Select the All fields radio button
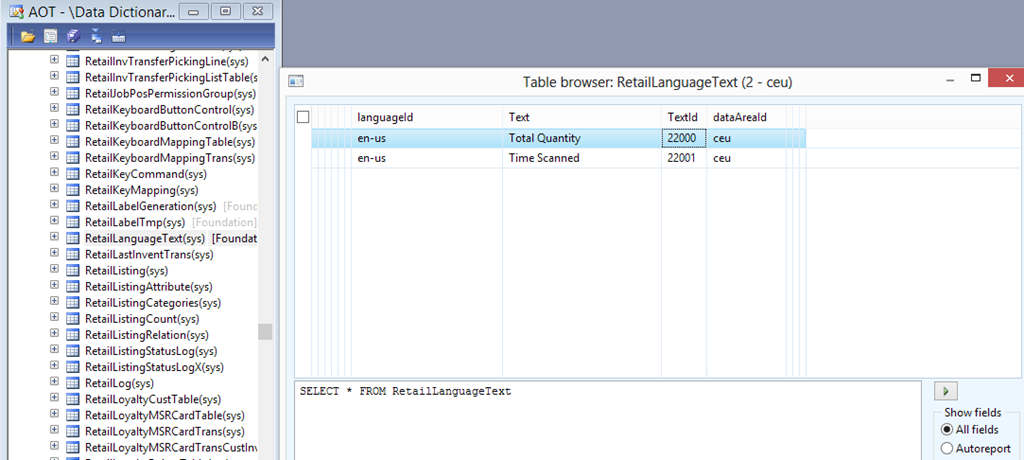Screen dimensions: 1024x460 point(946,430)
